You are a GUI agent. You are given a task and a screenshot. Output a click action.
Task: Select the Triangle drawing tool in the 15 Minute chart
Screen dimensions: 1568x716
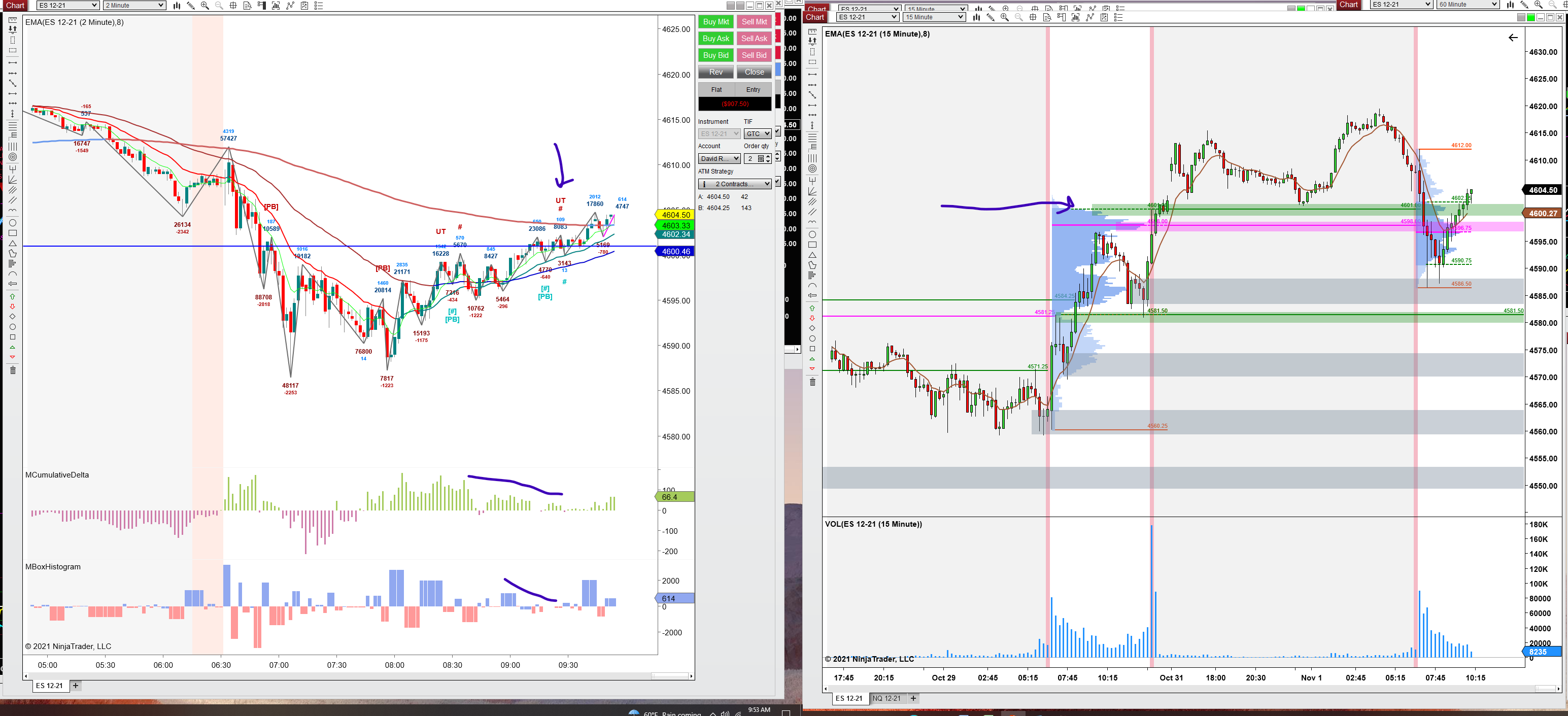pyautogui.click(x=812, y=255)
